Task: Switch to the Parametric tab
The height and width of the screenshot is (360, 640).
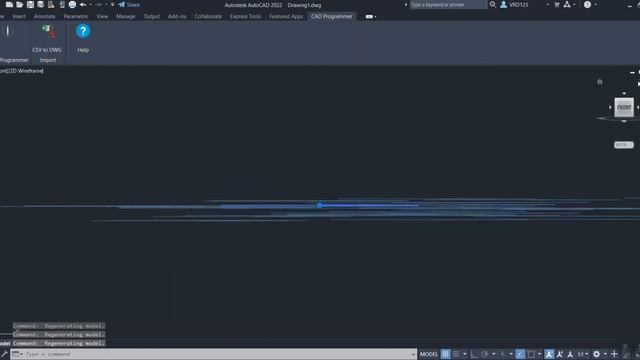Action: (76, 16)
